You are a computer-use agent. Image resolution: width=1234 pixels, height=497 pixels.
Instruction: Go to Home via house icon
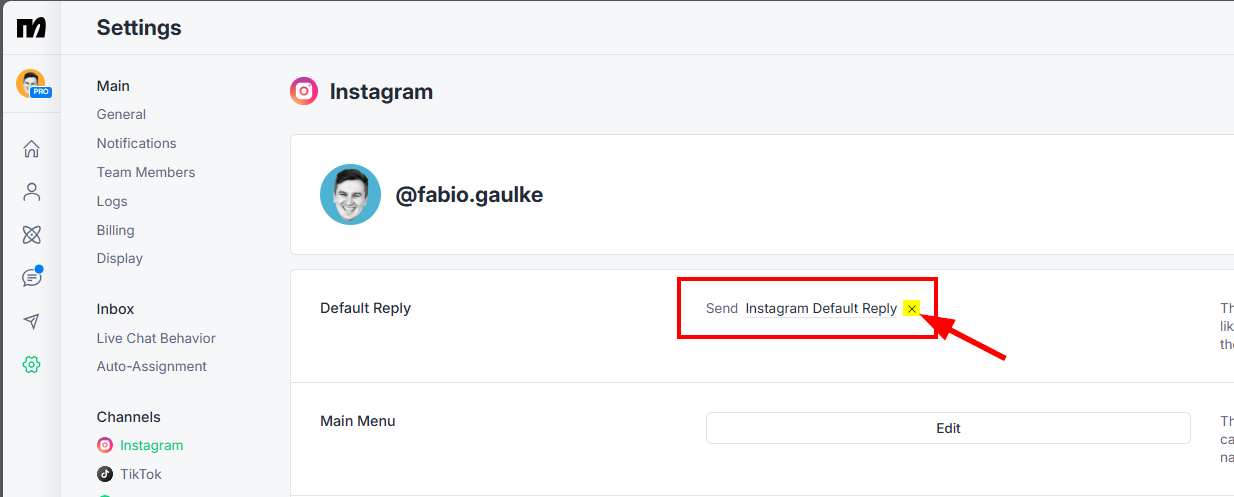(x=32, y=149)
